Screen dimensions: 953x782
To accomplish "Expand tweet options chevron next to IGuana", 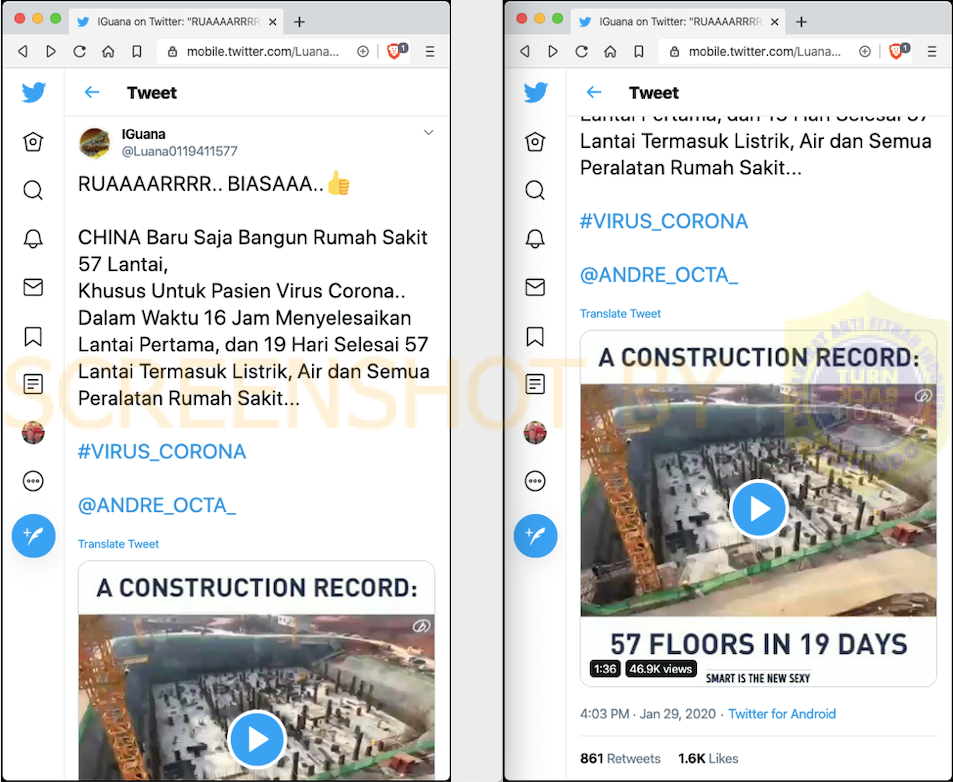I will [x=428, y=132].
